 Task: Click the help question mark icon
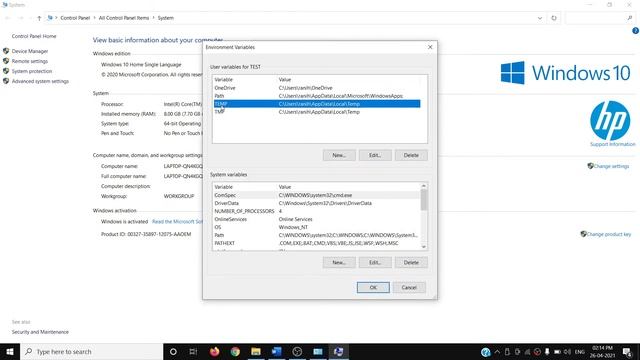pyautogui.click(x=636, y=31)
